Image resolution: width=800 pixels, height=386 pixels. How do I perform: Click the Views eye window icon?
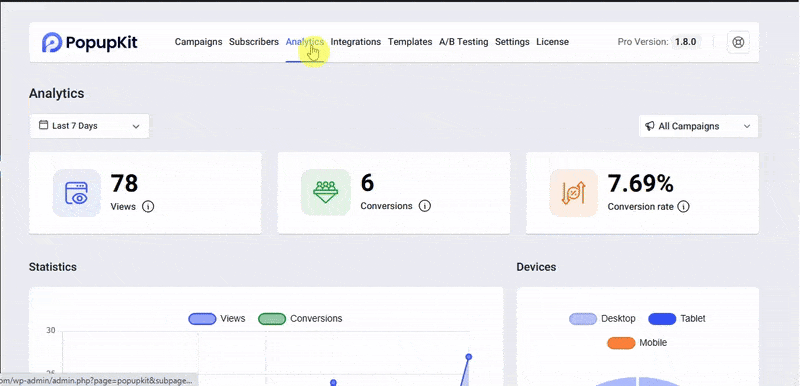pos(77,193)
